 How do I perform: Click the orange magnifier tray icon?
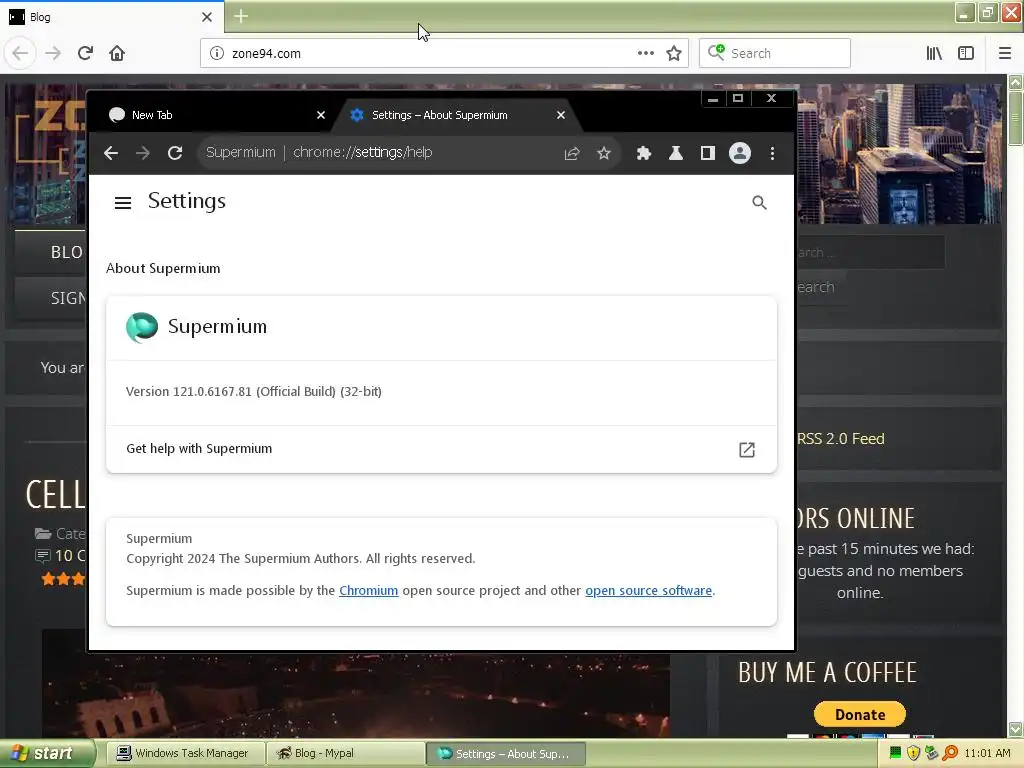coord(950,754)
